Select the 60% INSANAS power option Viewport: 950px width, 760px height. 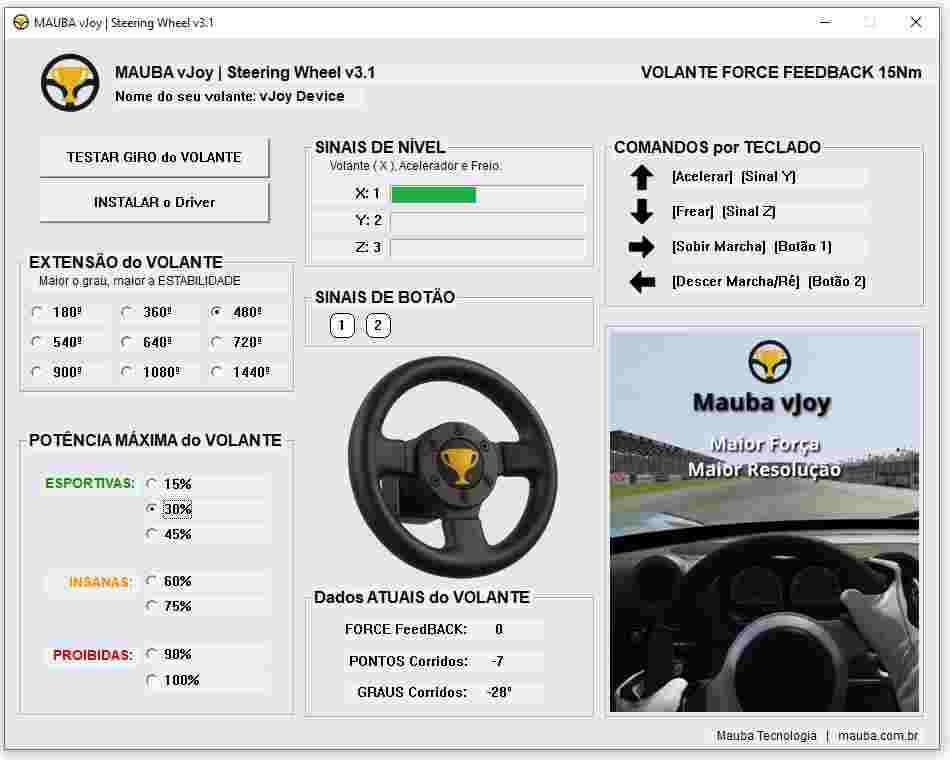(x=169, y=581)
